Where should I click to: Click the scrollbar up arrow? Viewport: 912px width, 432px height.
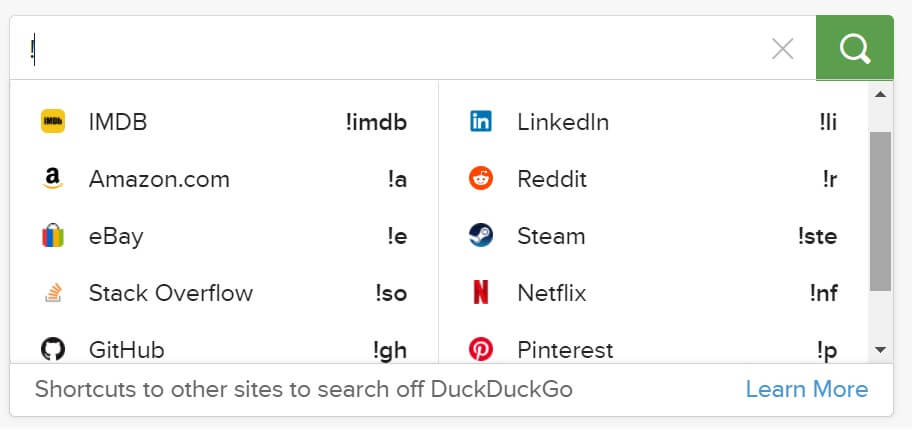[881, 94]
